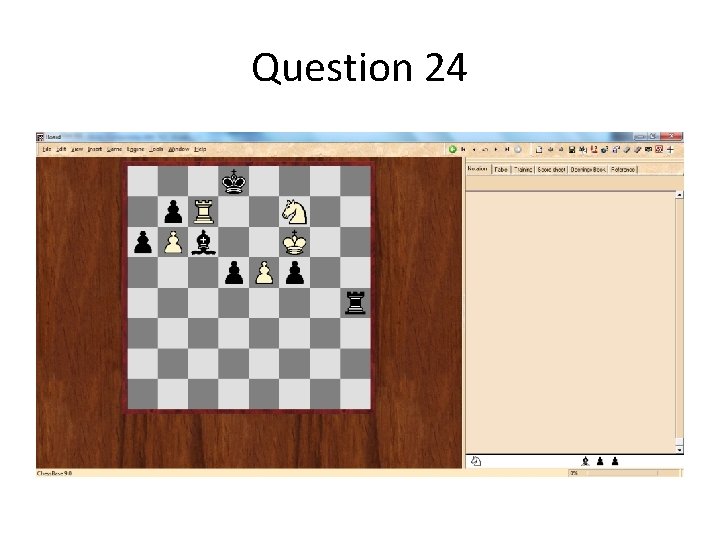Click the plus icon in the toolbar
Viewport: 720px width, 540px height.
click(x=670, y=149)
